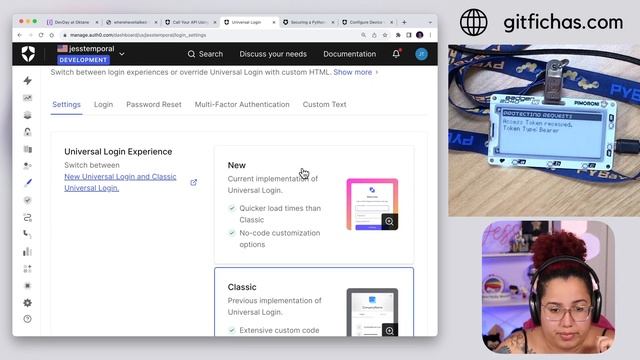Viewport: 640px width, 360px height.
Task: Open Applications stacked layers sidebar icon
Action: coord(27,115)
